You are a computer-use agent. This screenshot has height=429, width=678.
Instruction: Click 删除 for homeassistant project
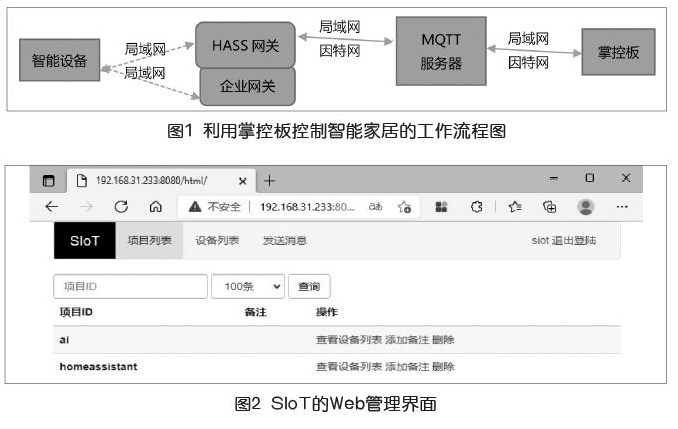coord(443,367)
